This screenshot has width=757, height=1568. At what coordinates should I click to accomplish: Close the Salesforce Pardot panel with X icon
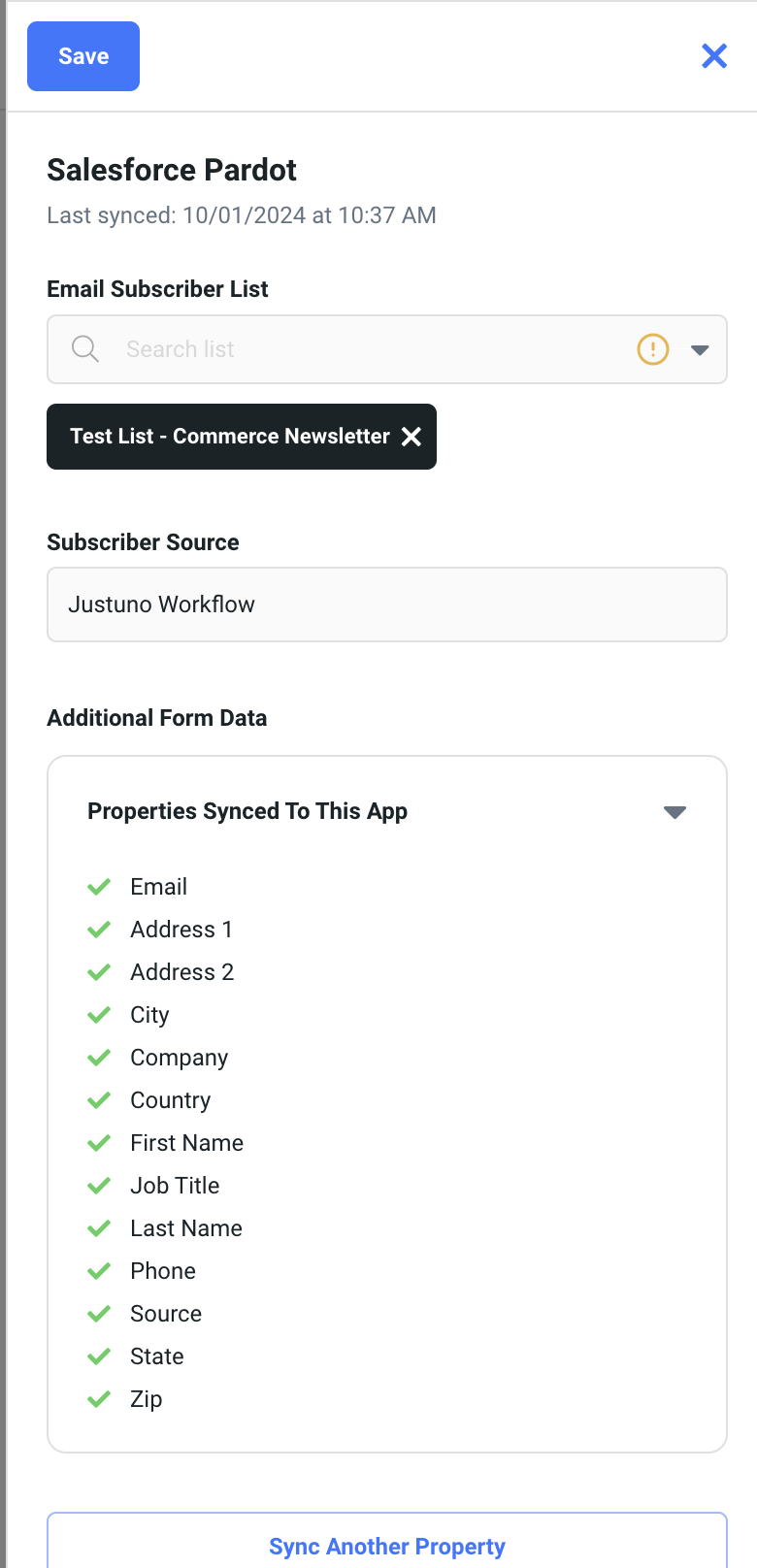pyautogui.click(x=714, y=56)
